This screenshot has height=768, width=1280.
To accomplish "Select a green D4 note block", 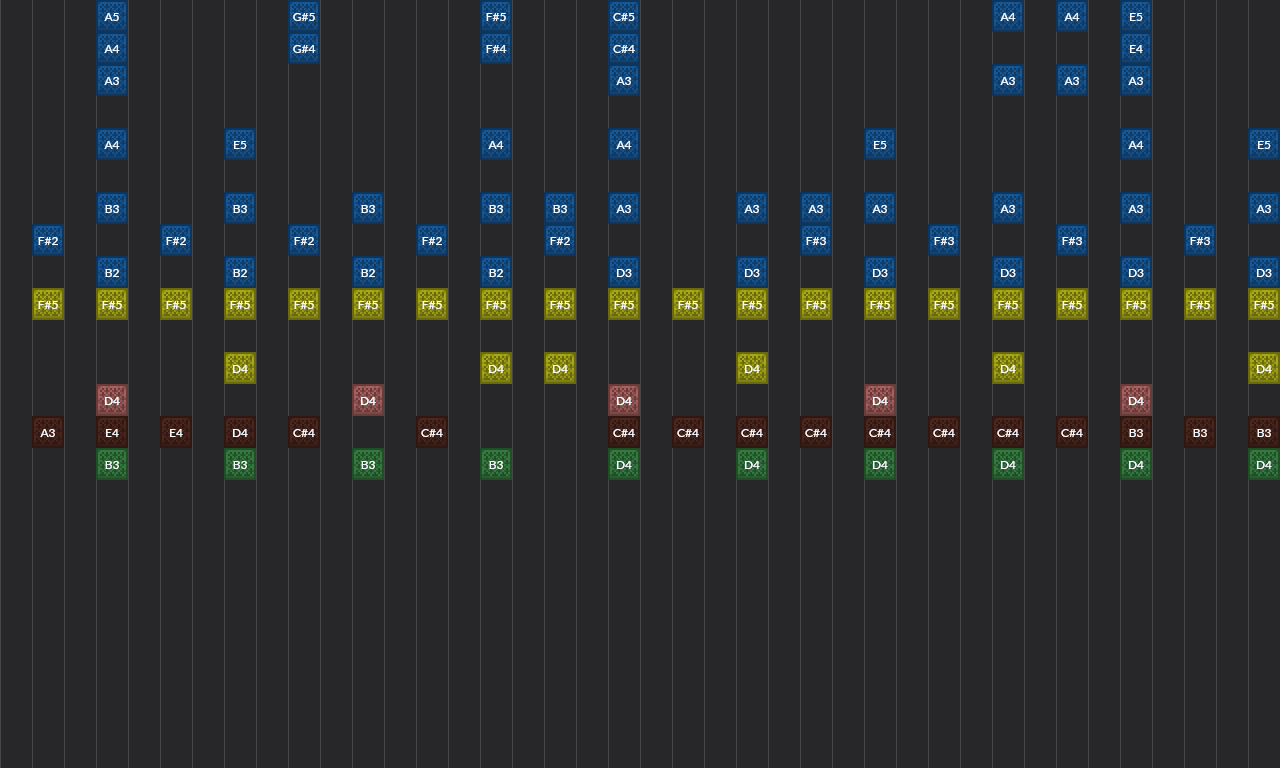I will point(624,464).
